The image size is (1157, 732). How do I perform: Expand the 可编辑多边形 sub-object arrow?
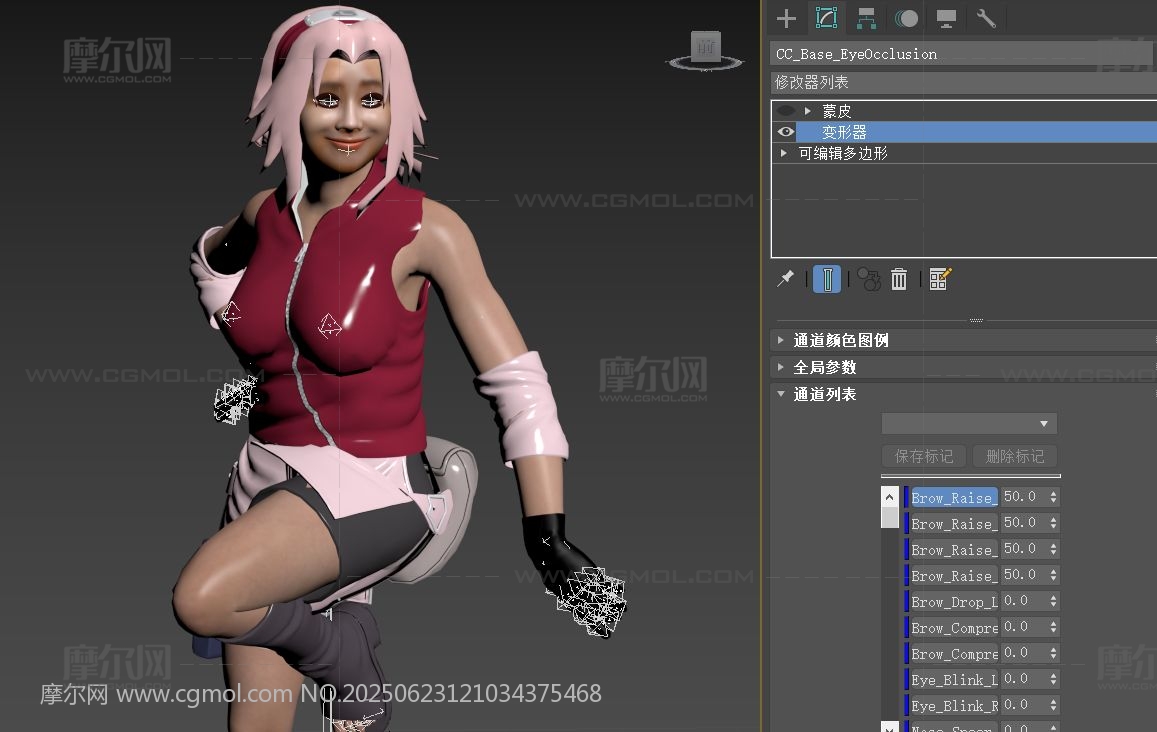pyautogui.click(x=784, y=153)
